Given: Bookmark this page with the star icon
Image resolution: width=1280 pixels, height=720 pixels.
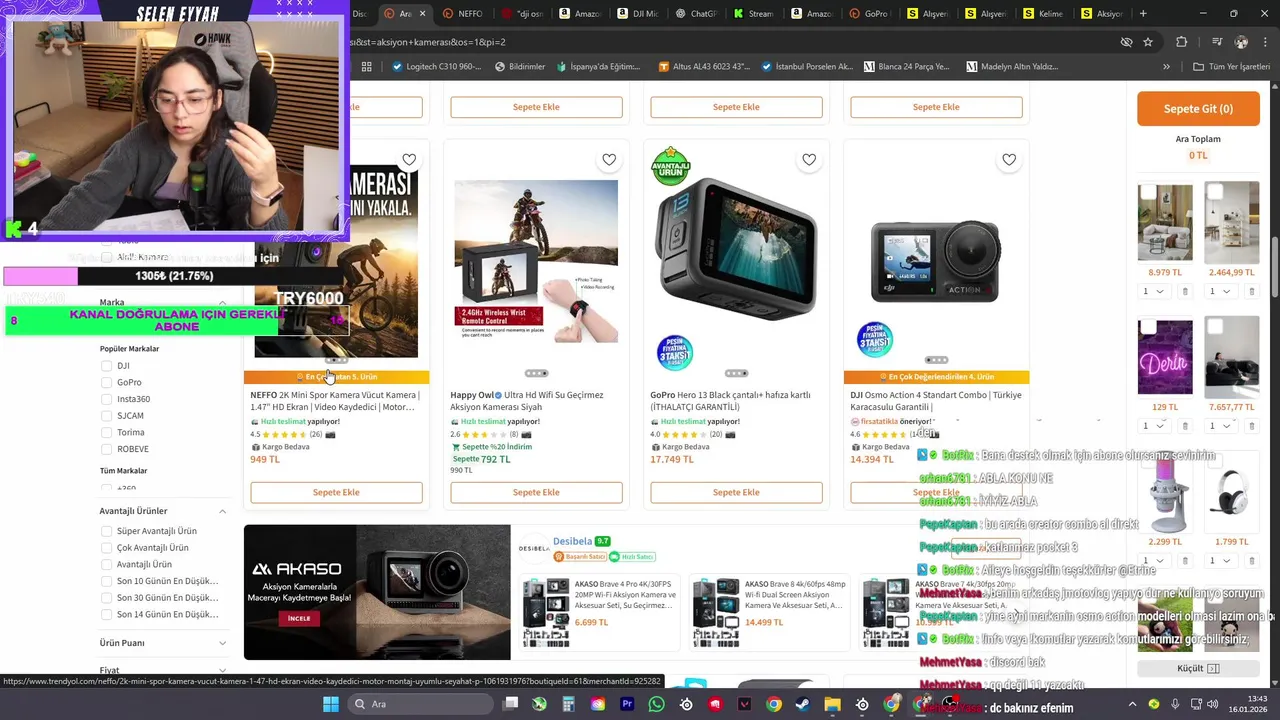Looking at the screenshot, I should point(1148,42).
